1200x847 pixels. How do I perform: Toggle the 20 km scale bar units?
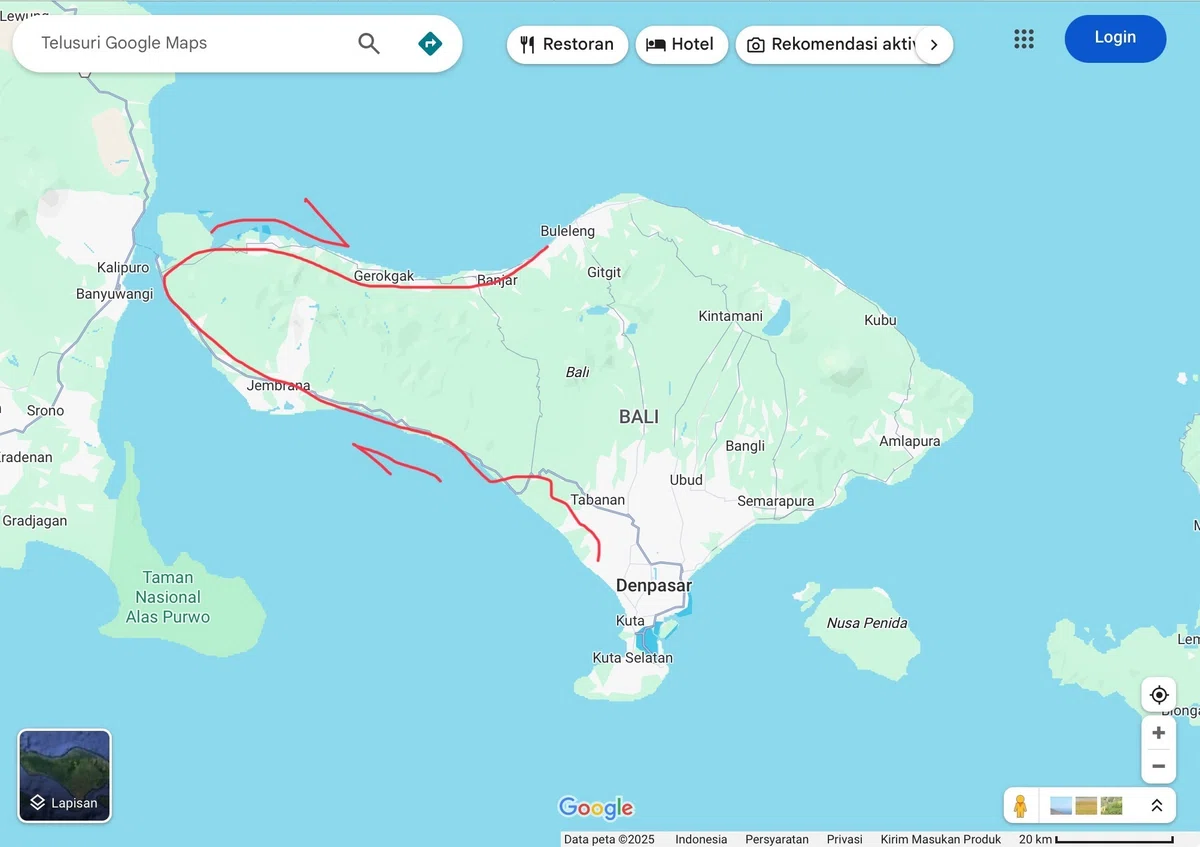[1095, 839]
